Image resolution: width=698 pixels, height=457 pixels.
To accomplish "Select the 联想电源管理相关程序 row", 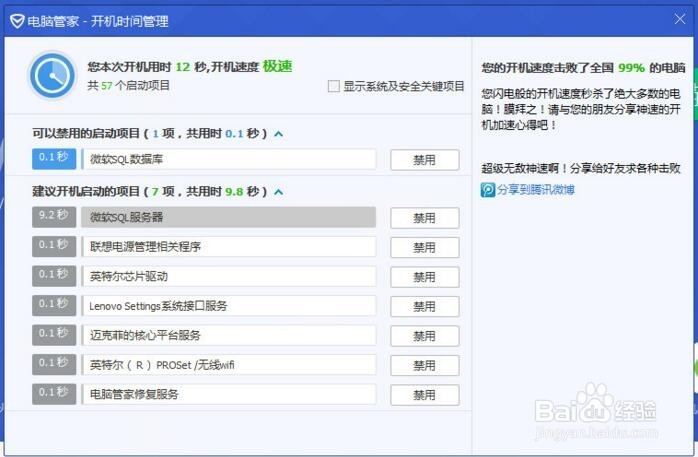I will [229, 247].
